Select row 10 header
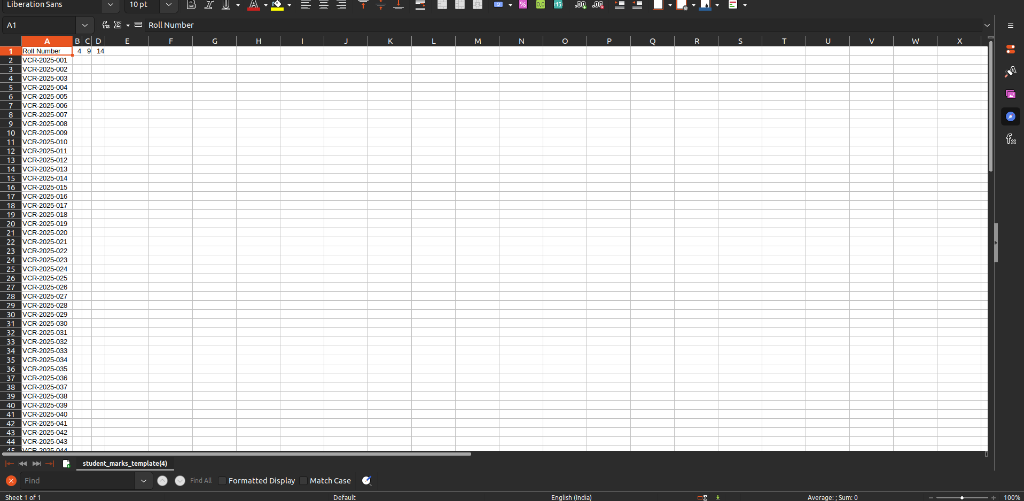 point(10,133)
